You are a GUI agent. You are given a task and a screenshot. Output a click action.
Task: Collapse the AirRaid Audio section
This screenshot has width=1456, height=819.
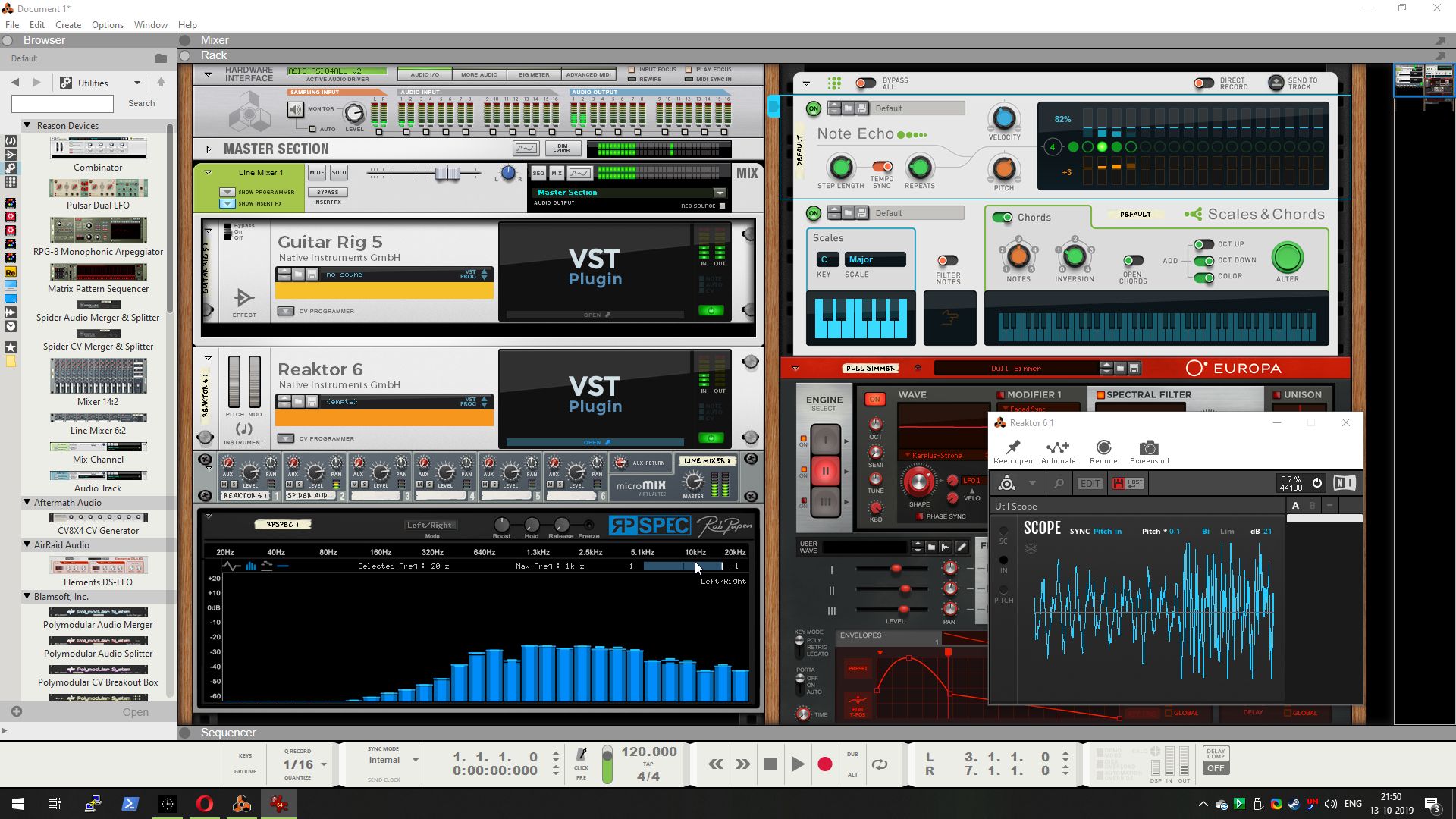[27, 544]
